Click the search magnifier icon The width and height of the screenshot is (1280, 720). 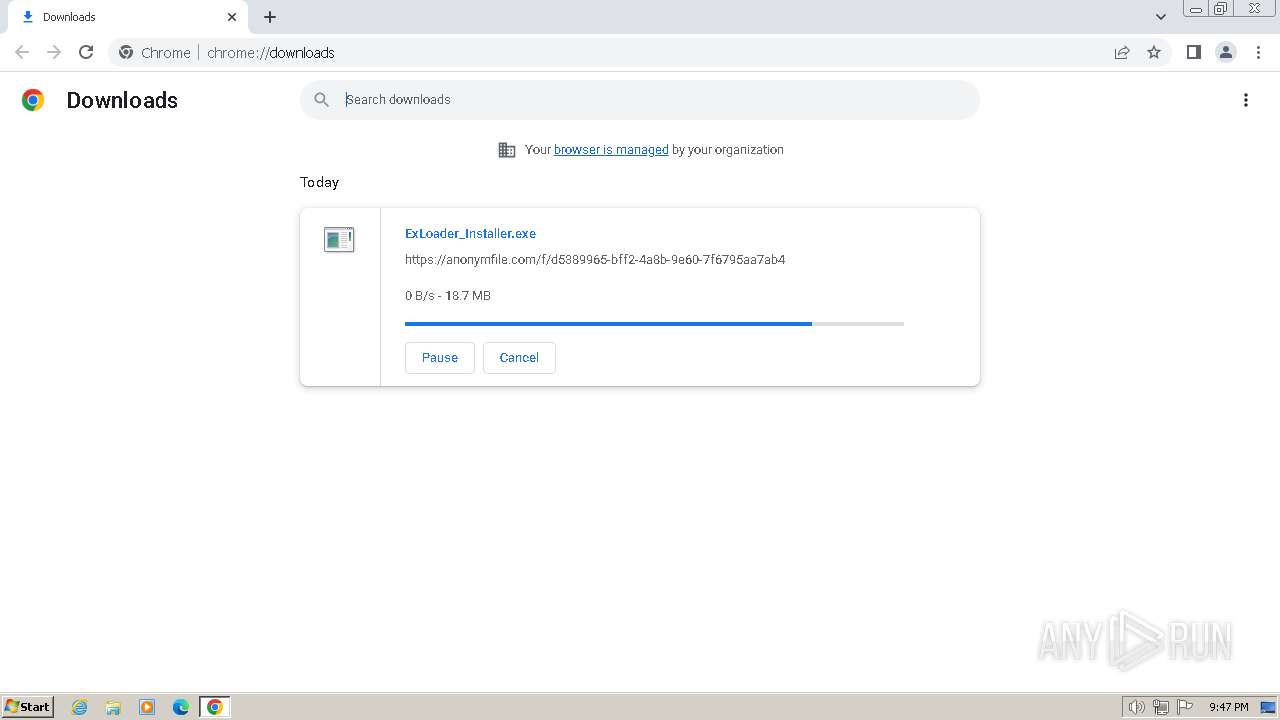(321, 99)
